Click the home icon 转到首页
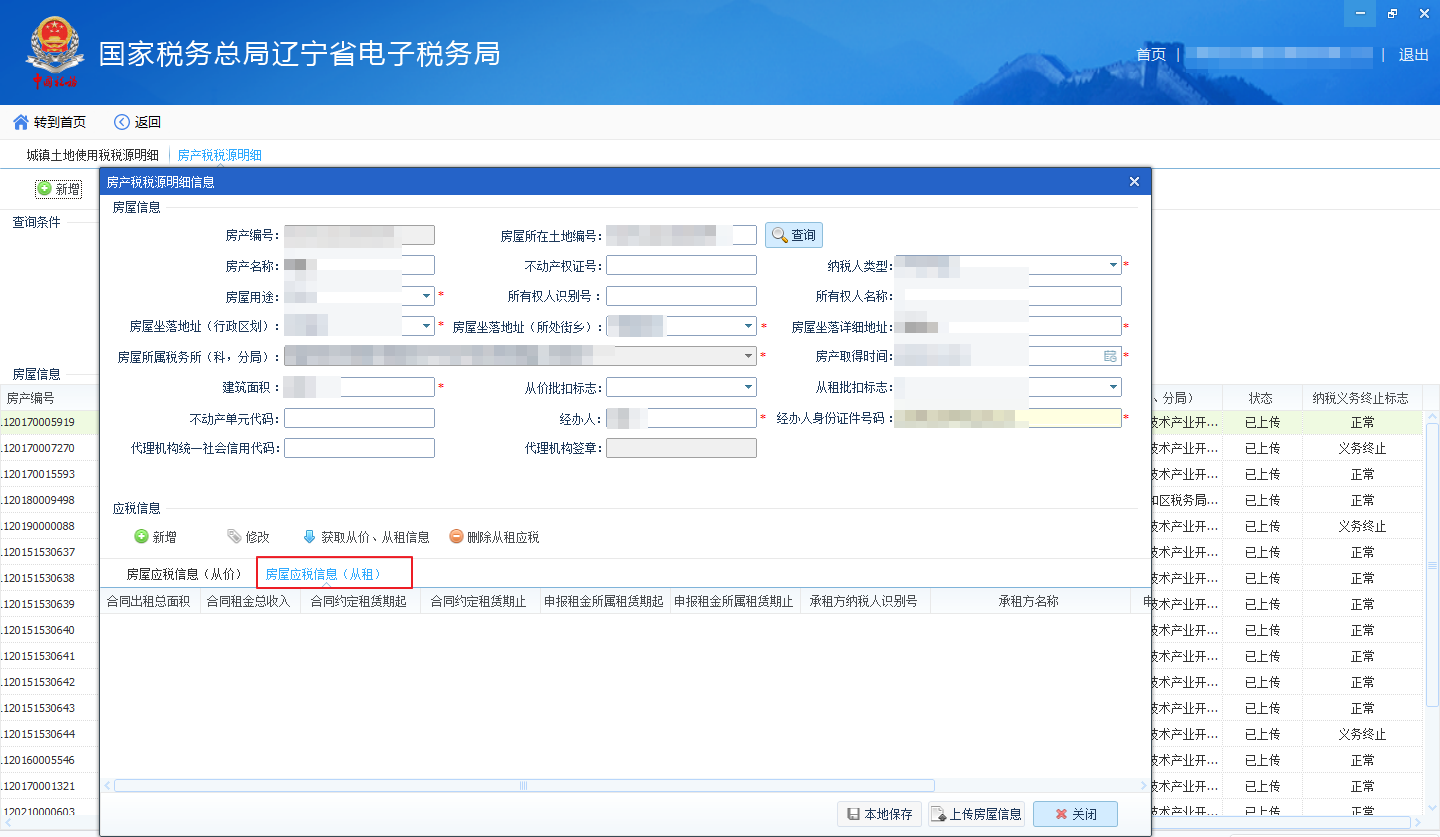This screenshot has width=1440, height=837. click(x=20, y=122)
